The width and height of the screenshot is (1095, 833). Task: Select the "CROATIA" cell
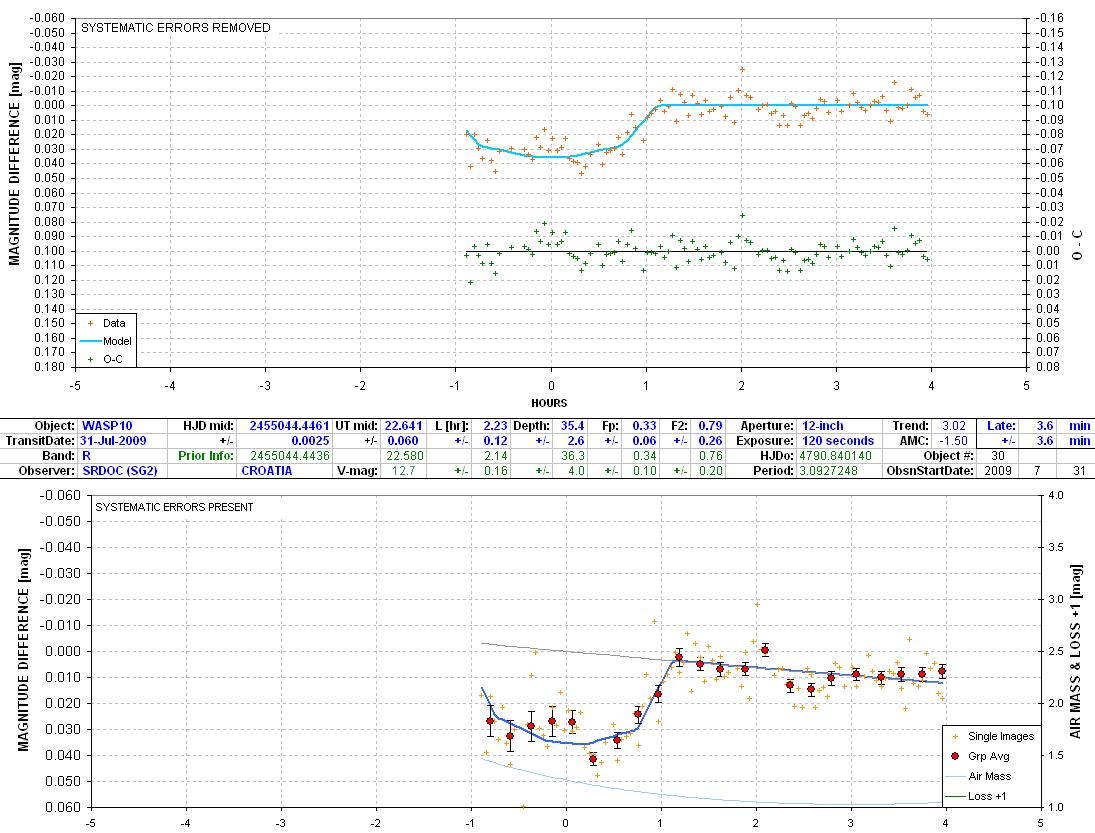267,471
